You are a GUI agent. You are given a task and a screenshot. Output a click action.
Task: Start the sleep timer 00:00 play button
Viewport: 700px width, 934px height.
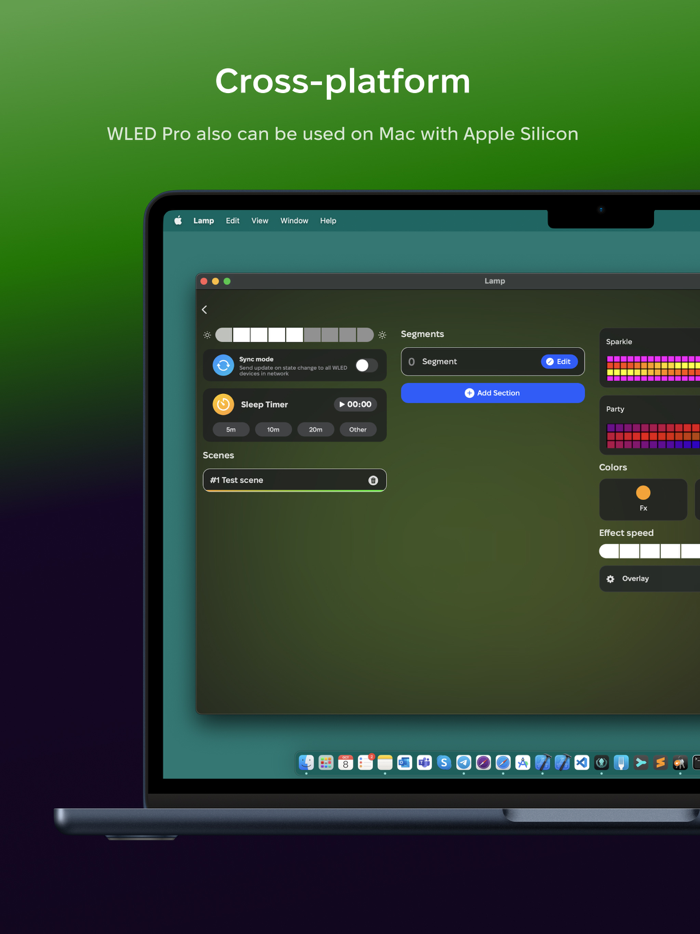355,404
